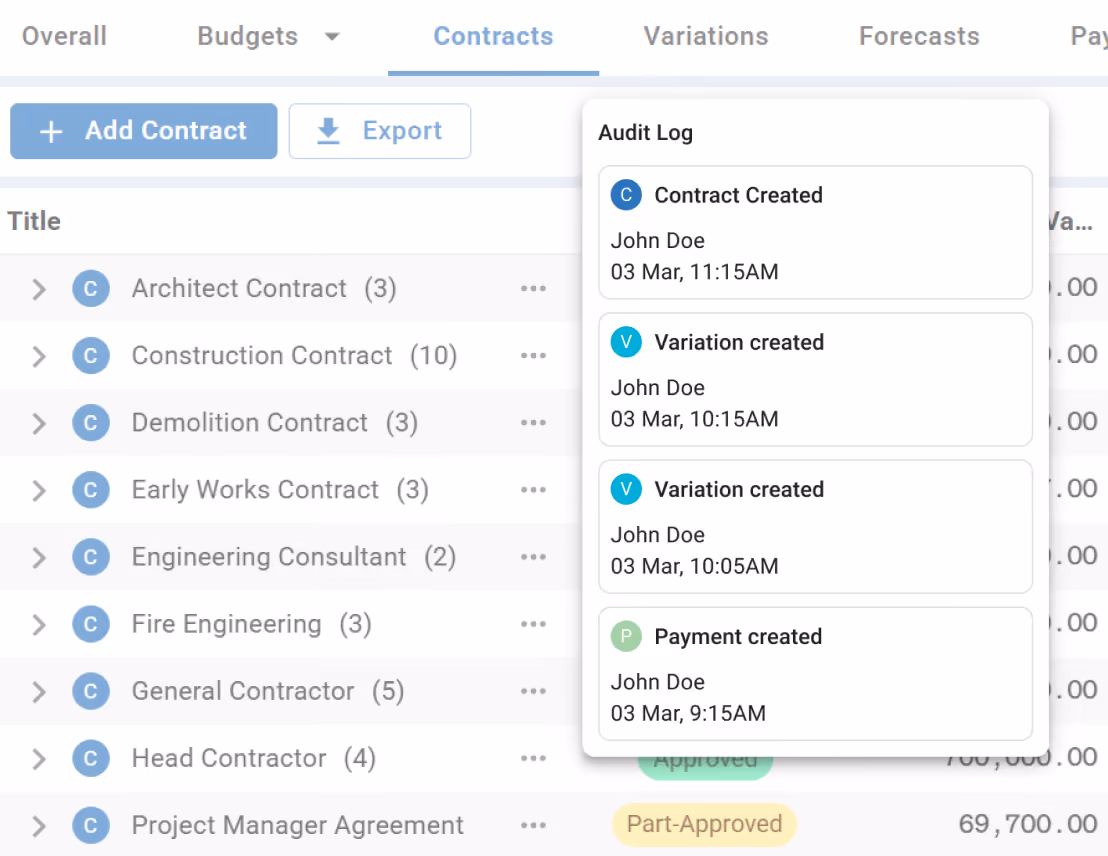Select the Contracts tab

493,36
